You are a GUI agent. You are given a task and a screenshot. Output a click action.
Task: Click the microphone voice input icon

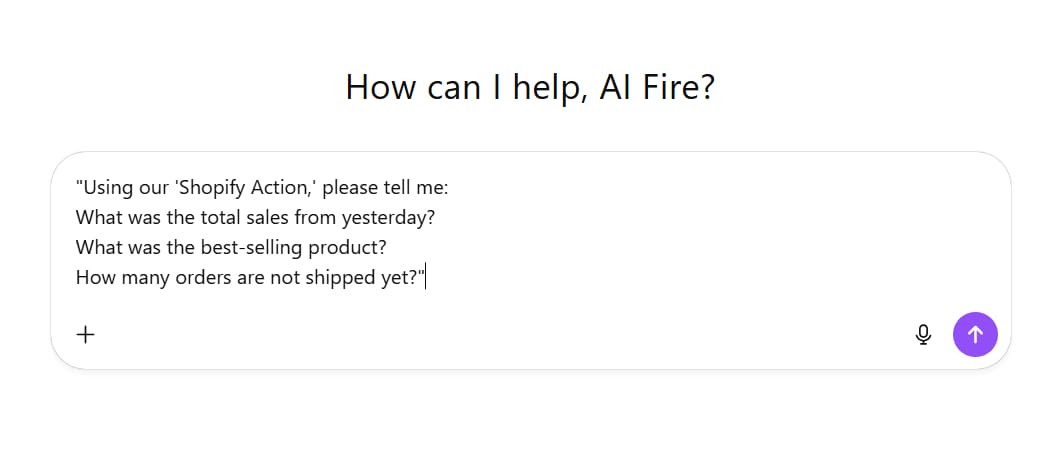click(923, 335)
